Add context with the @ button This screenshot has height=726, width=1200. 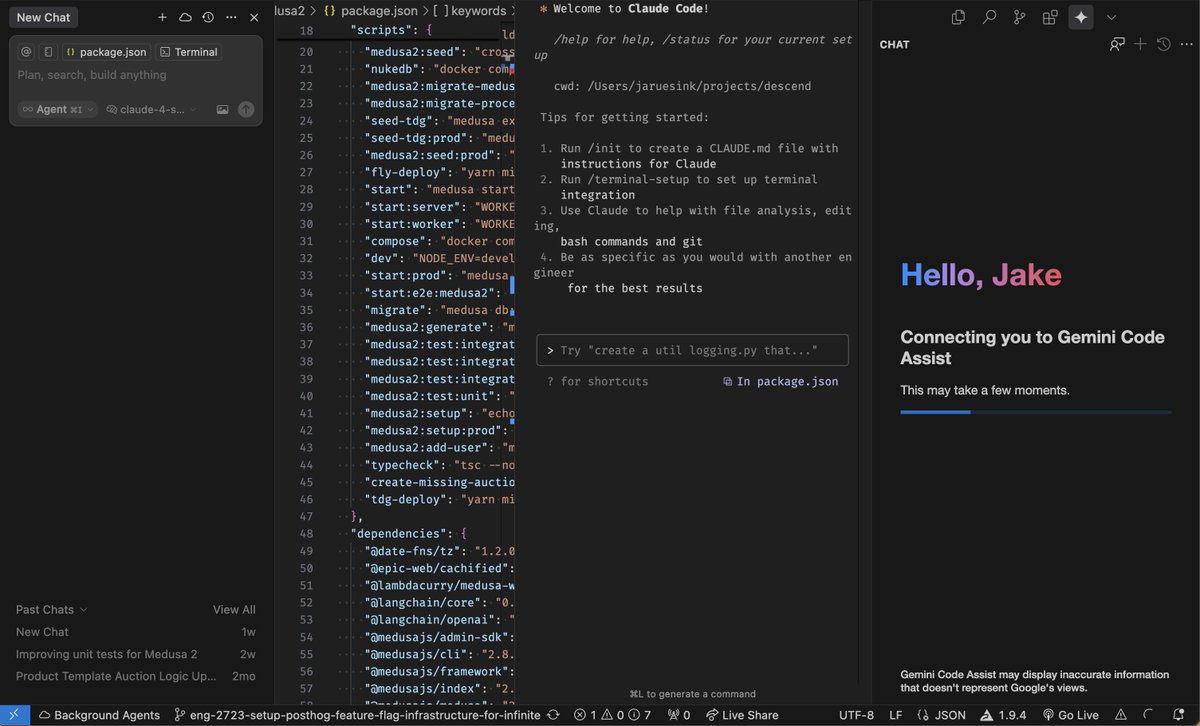coord(26,52)
